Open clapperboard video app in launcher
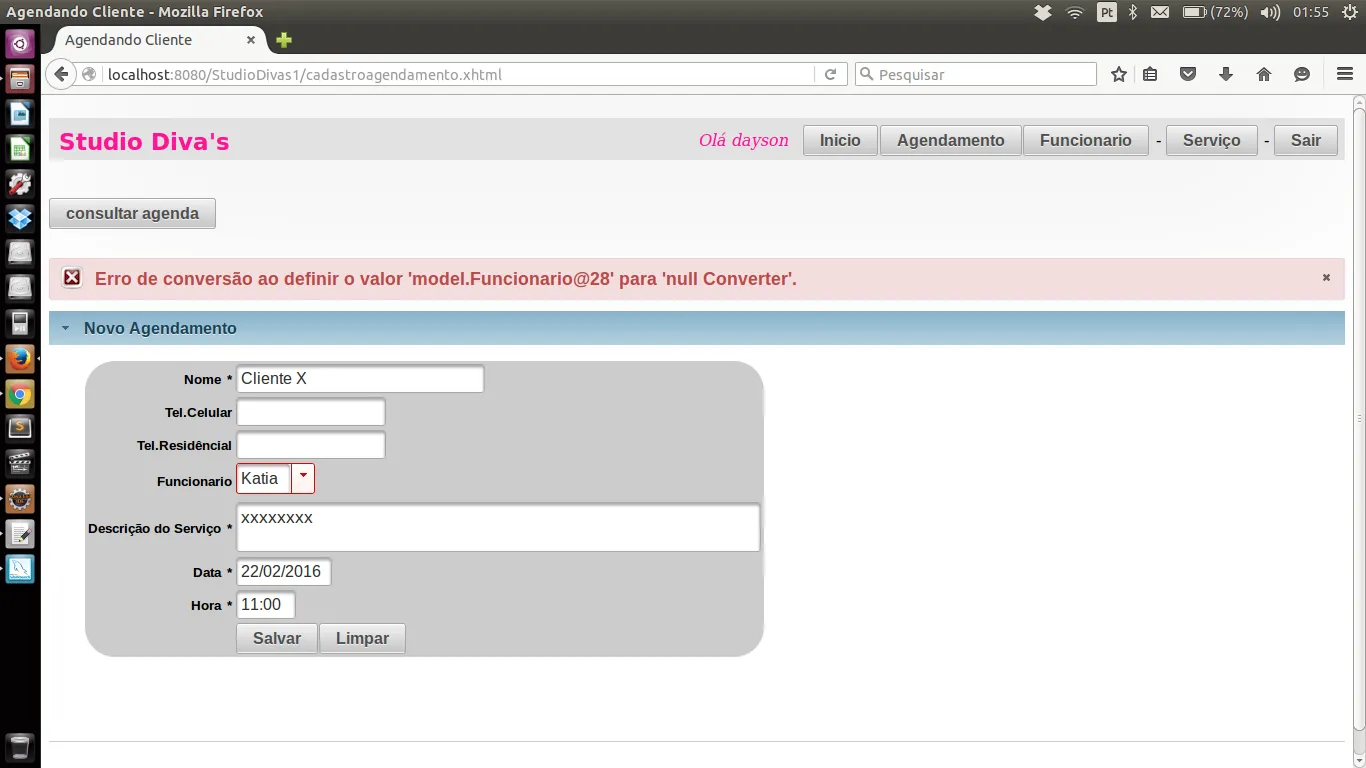This screenshot has width=1366, height=768. (20, 464)
